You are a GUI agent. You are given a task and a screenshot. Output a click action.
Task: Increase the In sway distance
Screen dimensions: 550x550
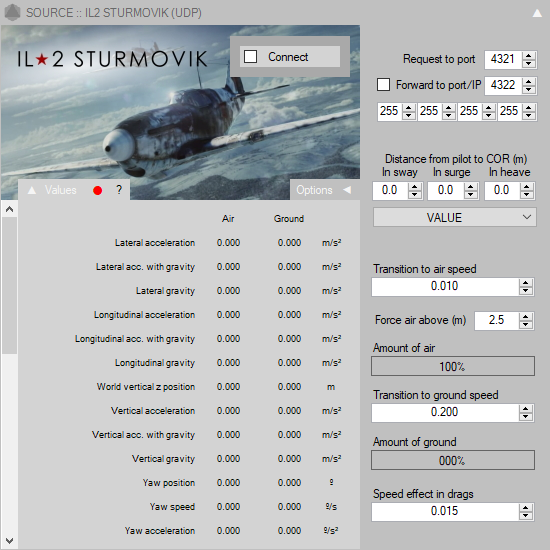[x=415, y=187]
